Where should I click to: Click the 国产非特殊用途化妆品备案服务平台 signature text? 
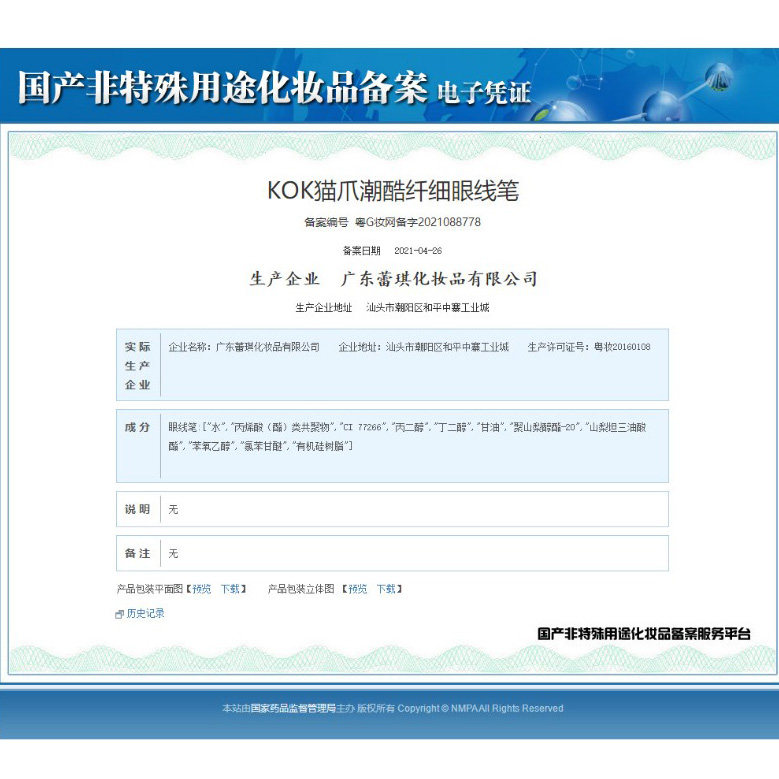point(644,634)
